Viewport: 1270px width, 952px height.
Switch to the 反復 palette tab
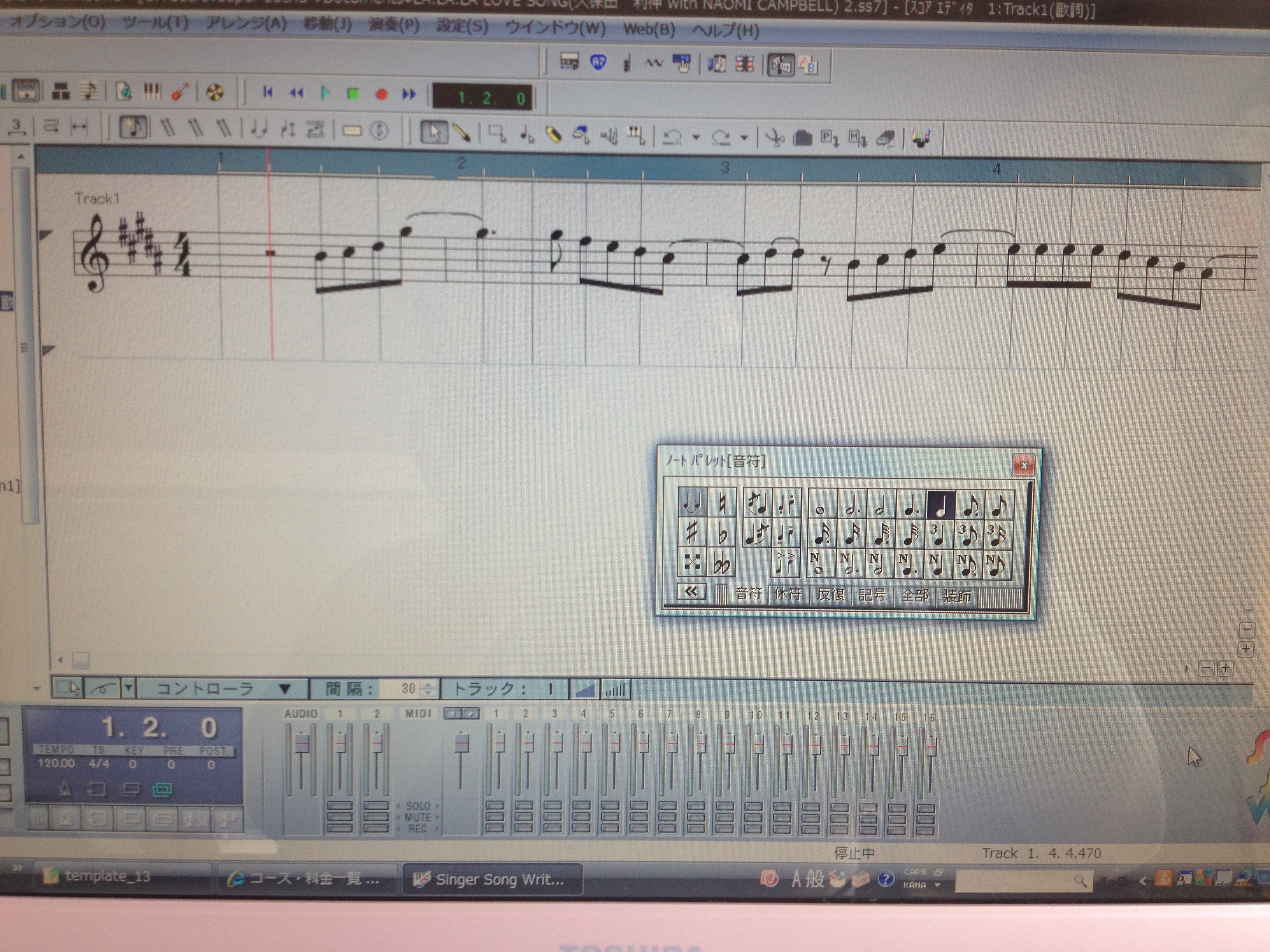pos(830,595)
